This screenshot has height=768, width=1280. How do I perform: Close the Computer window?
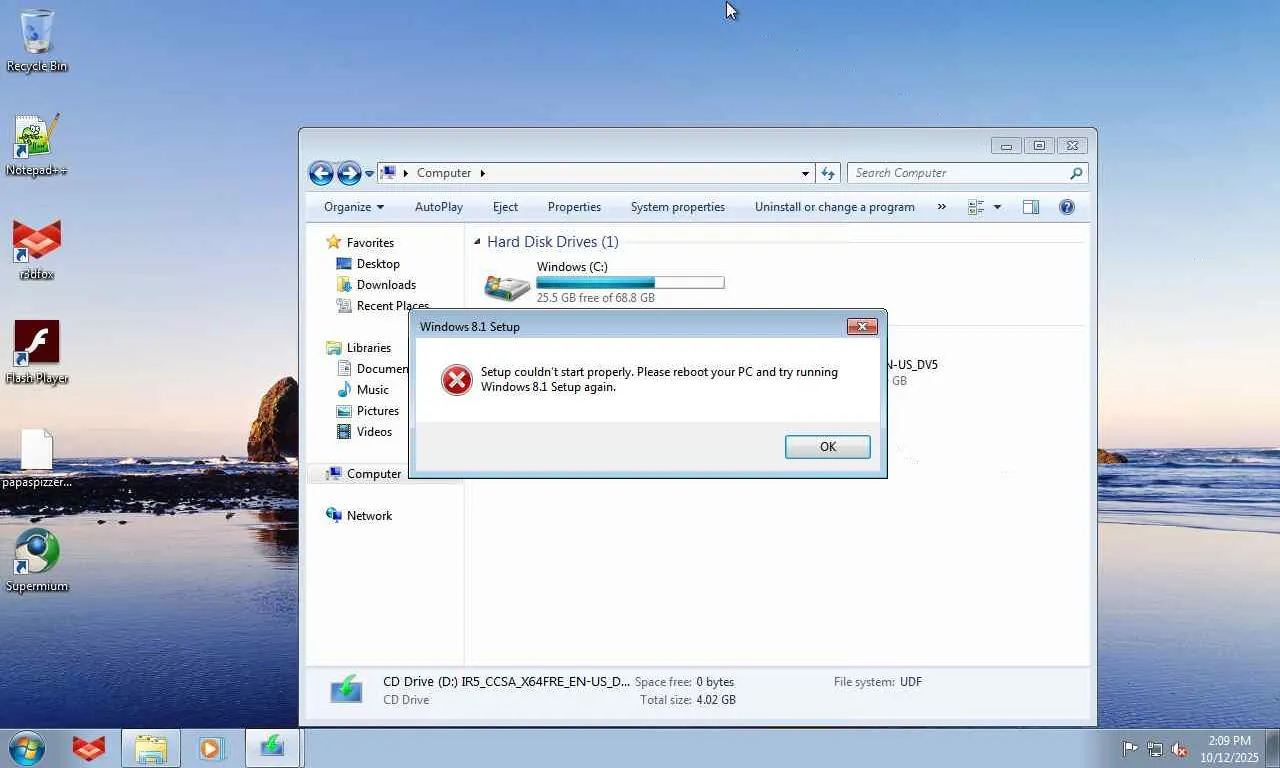click(1072, 146)
